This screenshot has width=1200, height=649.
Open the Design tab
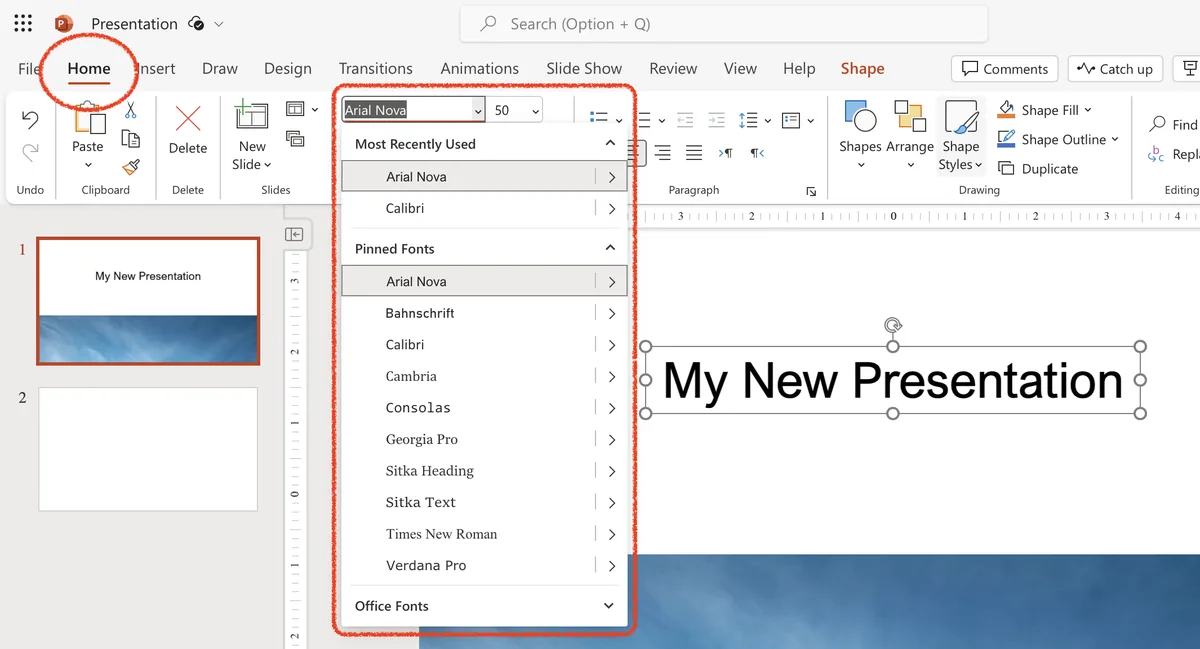(288, 68)
